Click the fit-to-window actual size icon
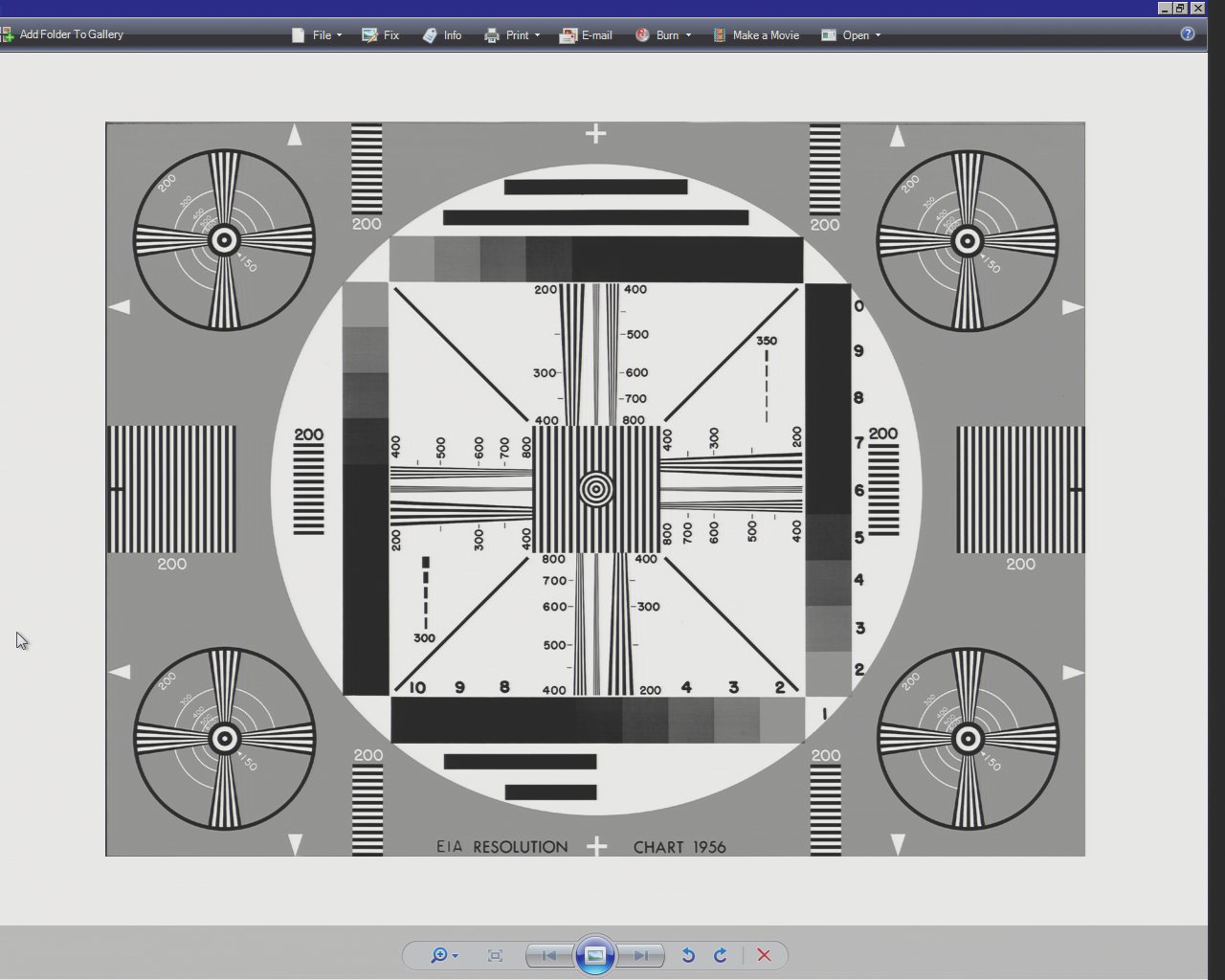The width and height of the screenshot is (1225, 980). click(x=495, y=955)
